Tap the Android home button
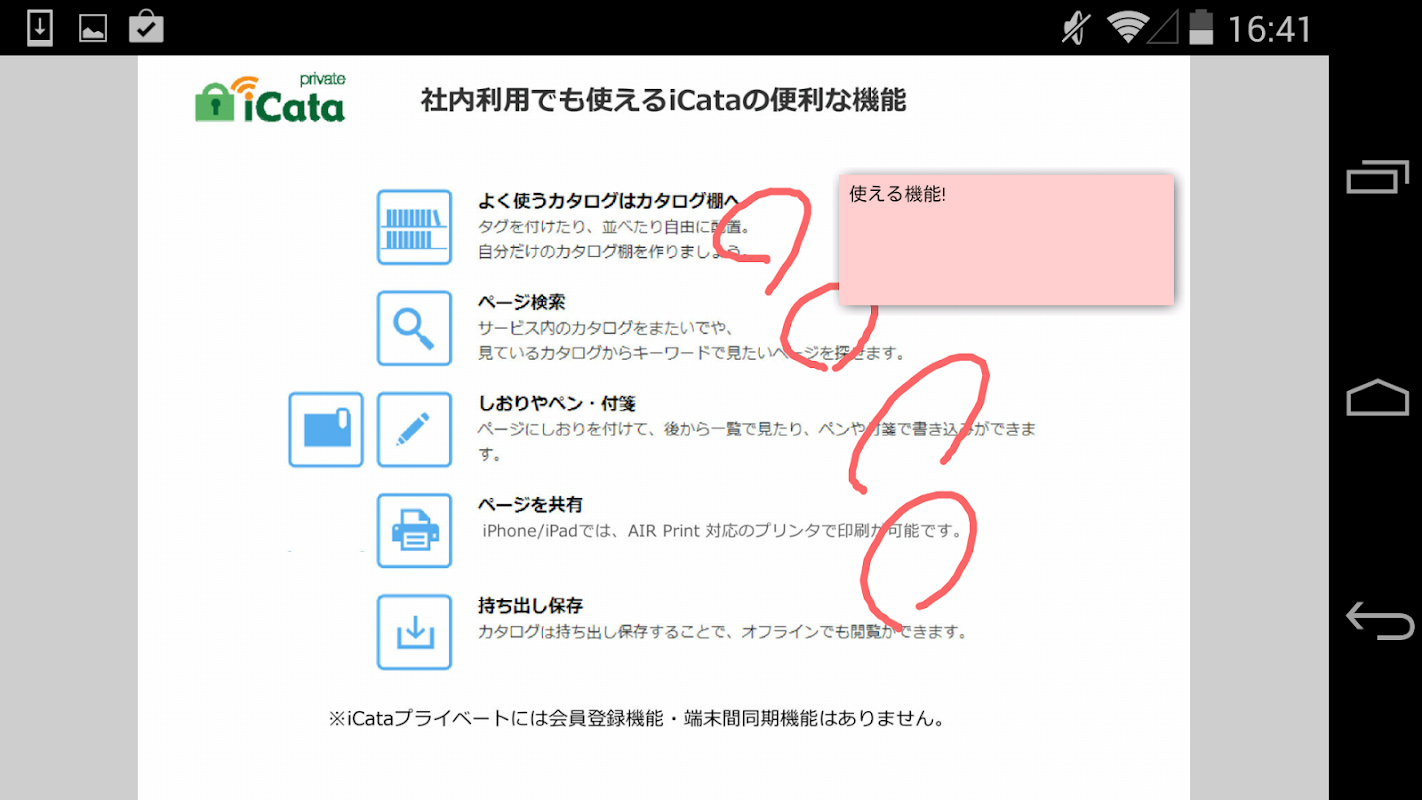This screenshot has height=800, width=1422. click(x=1377, y=398)
